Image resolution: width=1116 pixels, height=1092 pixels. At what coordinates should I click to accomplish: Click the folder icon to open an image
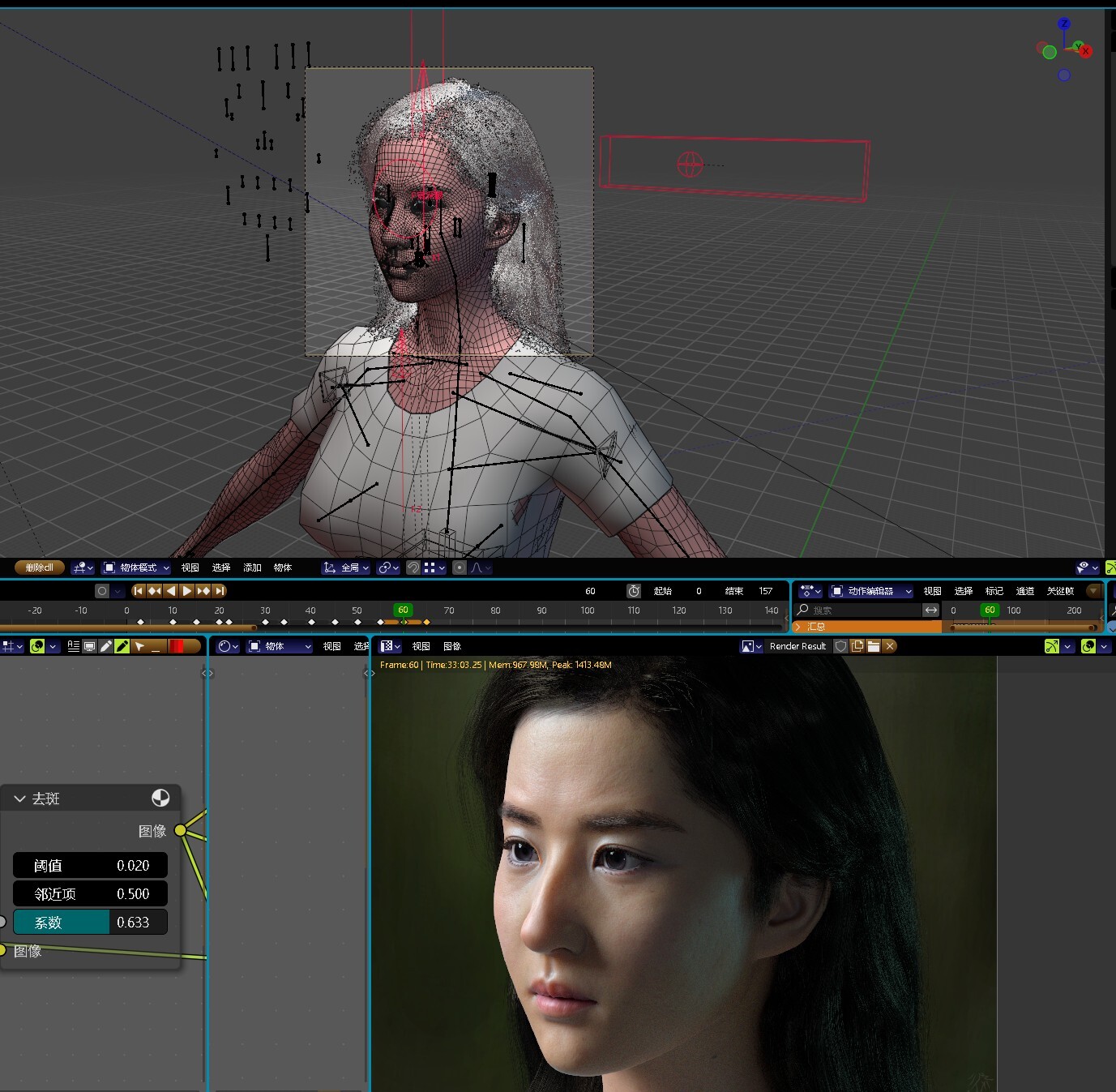873,646
